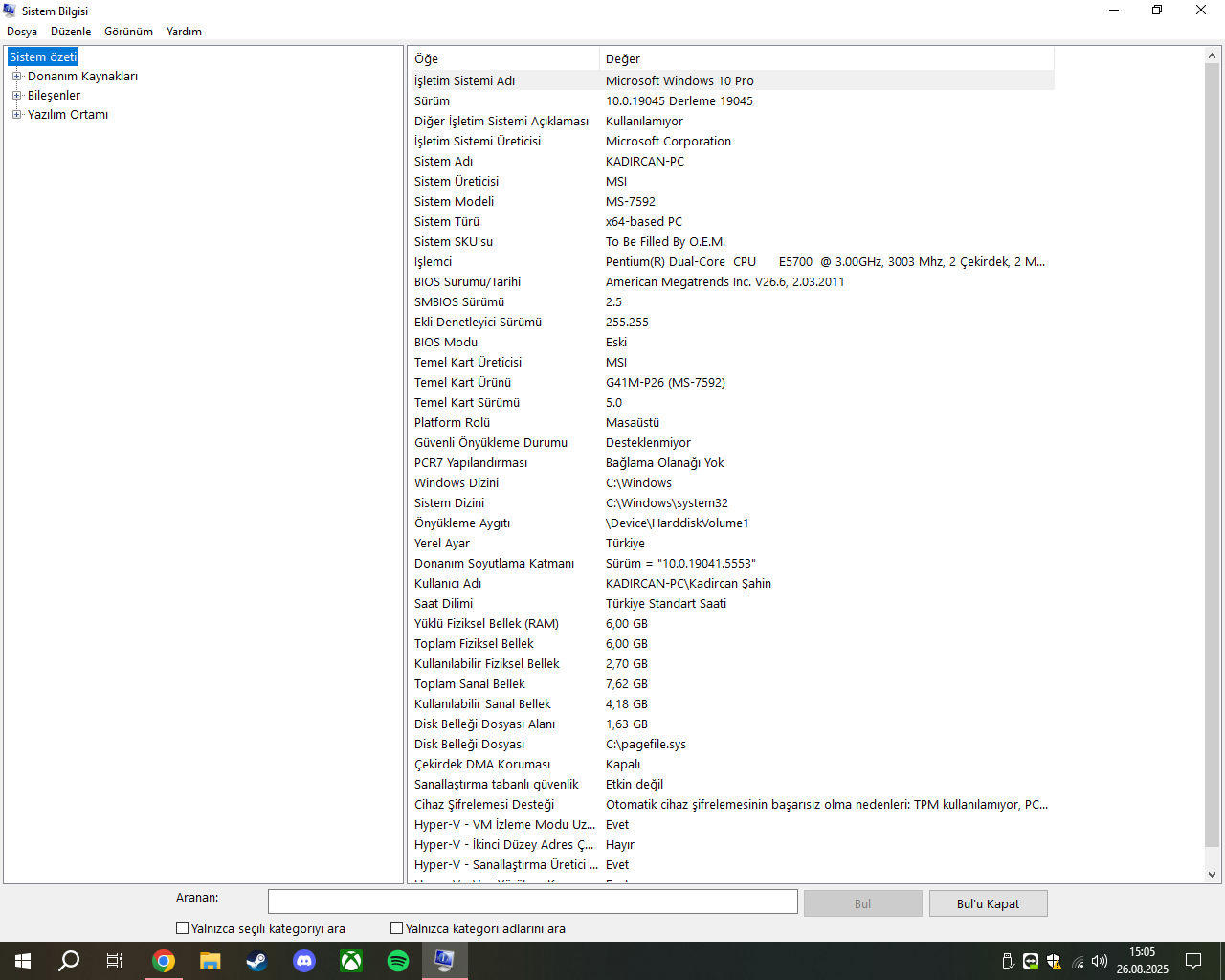Open the Görünüm menu
Viewport: 1225px width, 980px height.
tap(128, 32)
